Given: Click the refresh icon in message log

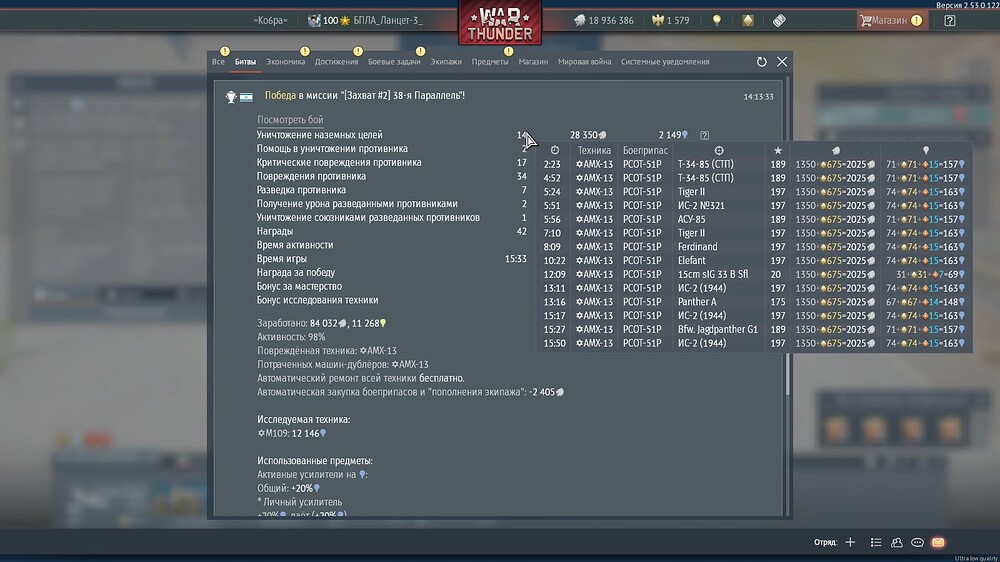Looking at the screenshot, I should [x=762, y=62].
